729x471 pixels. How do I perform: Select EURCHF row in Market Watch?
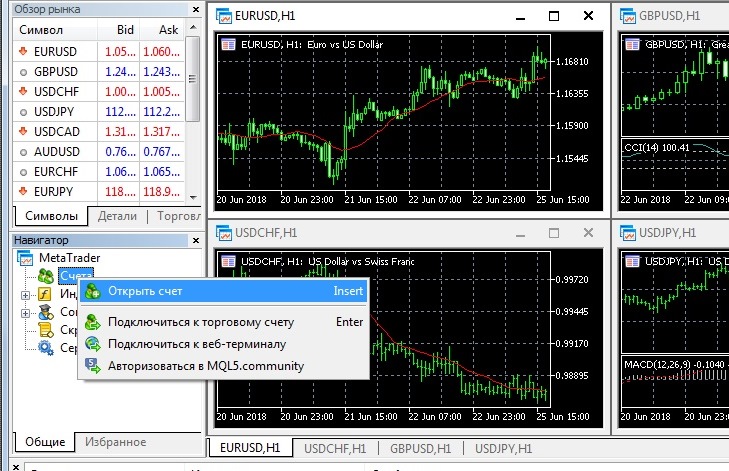click(99, 172)
